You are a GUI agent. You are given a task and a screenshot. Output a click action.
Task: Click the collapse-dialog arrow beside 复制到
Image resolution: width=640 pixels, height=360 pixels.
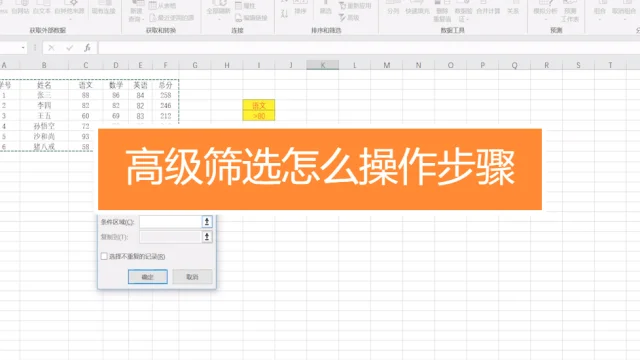click(207, 237)
